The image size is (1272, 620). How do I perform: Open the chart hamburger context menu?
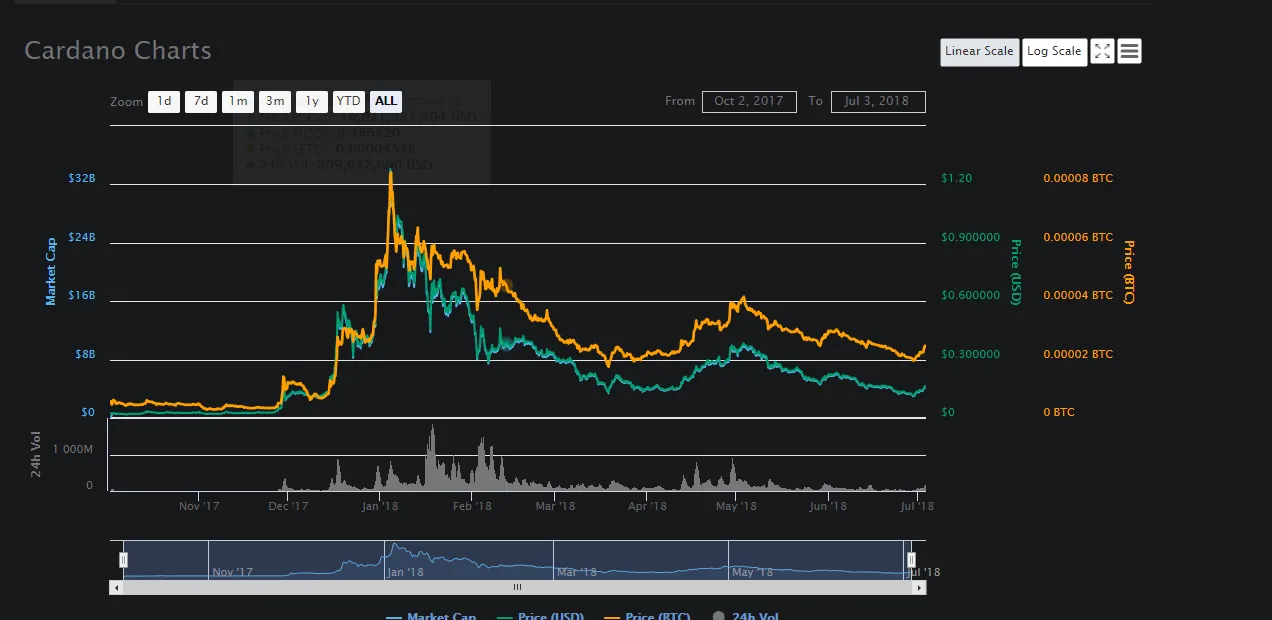click(x=1130, y=51)
